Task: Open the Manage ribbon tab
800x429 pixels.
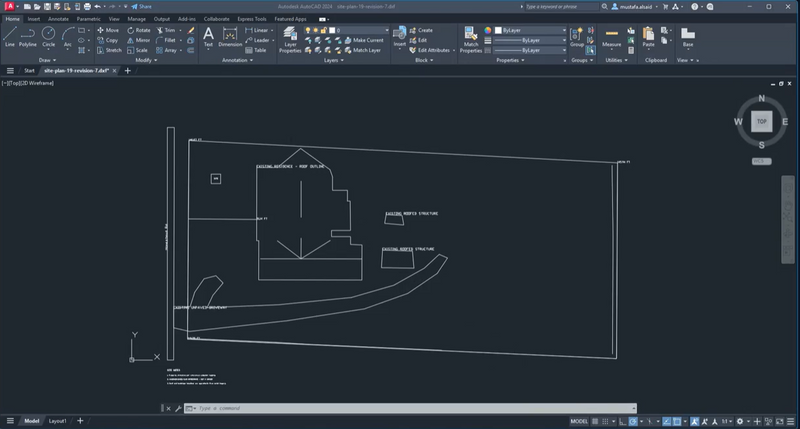Action: 136,19
